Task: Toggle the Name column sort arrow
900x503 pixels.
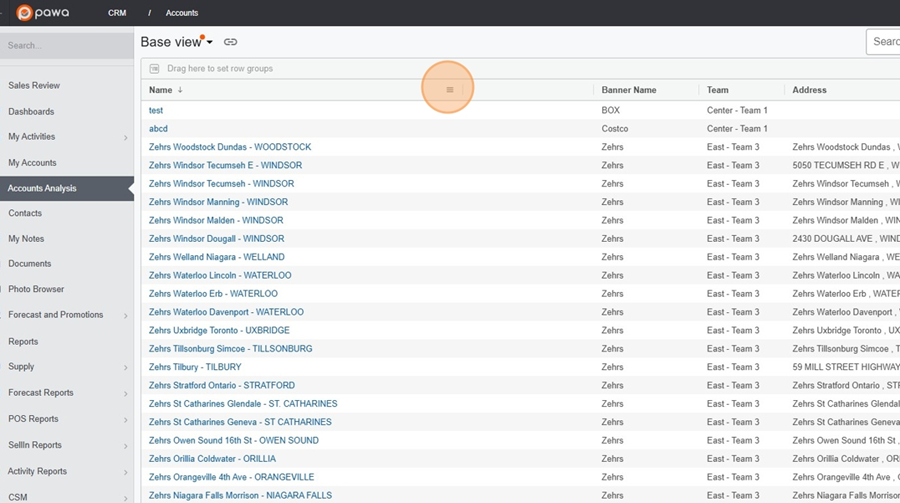Action: click(x=180, y=90)
